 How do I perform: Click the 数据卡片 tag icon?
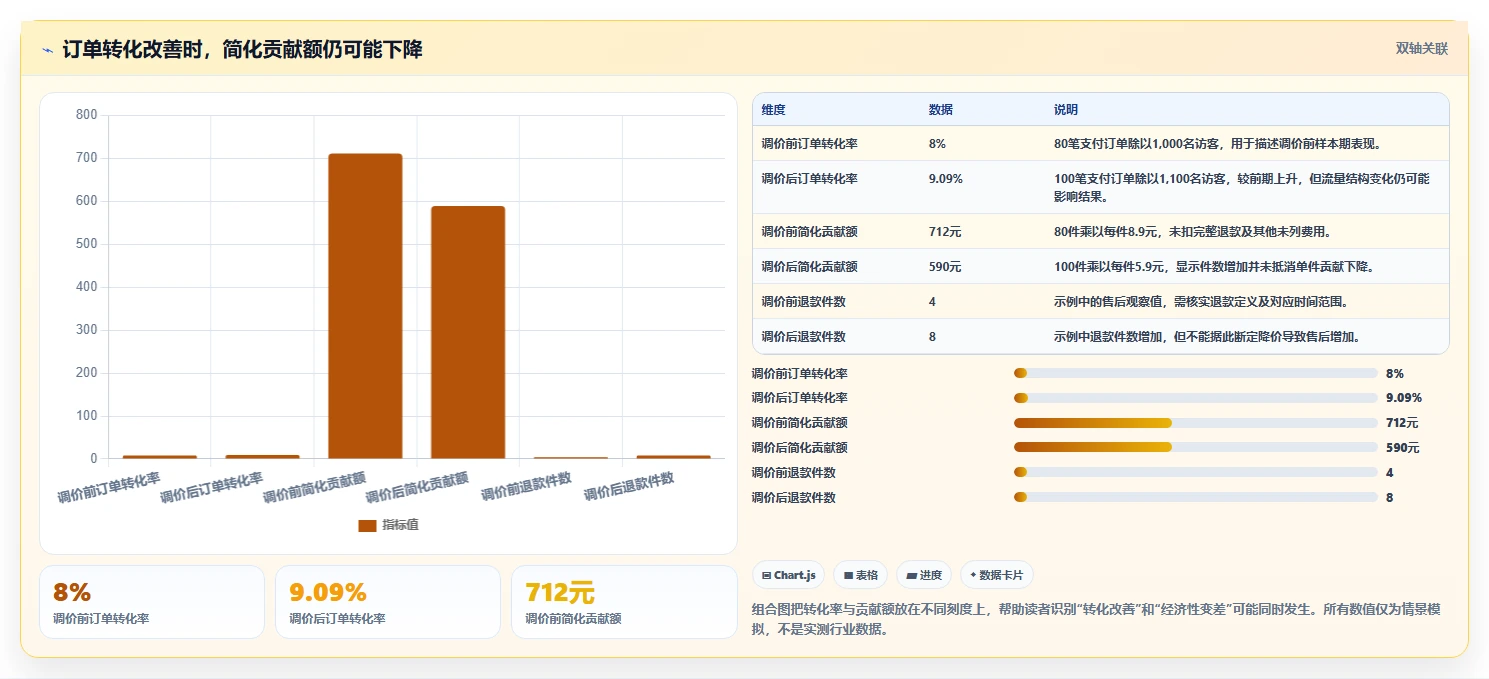click(x=973, y=575)
